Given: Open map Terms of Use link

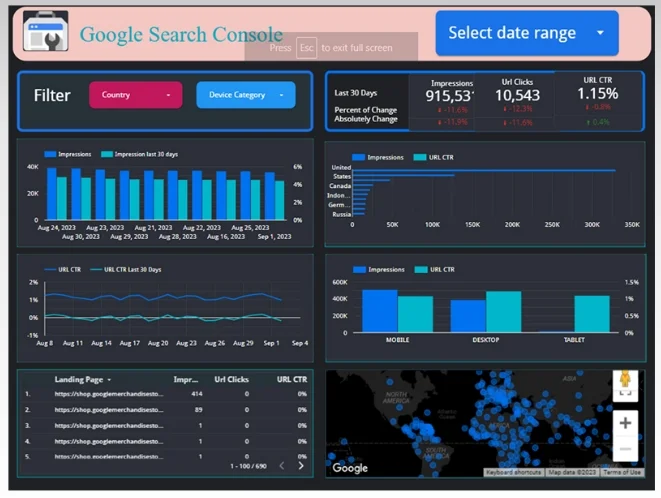Looking at the screenshot, I should tap(622, 472).
